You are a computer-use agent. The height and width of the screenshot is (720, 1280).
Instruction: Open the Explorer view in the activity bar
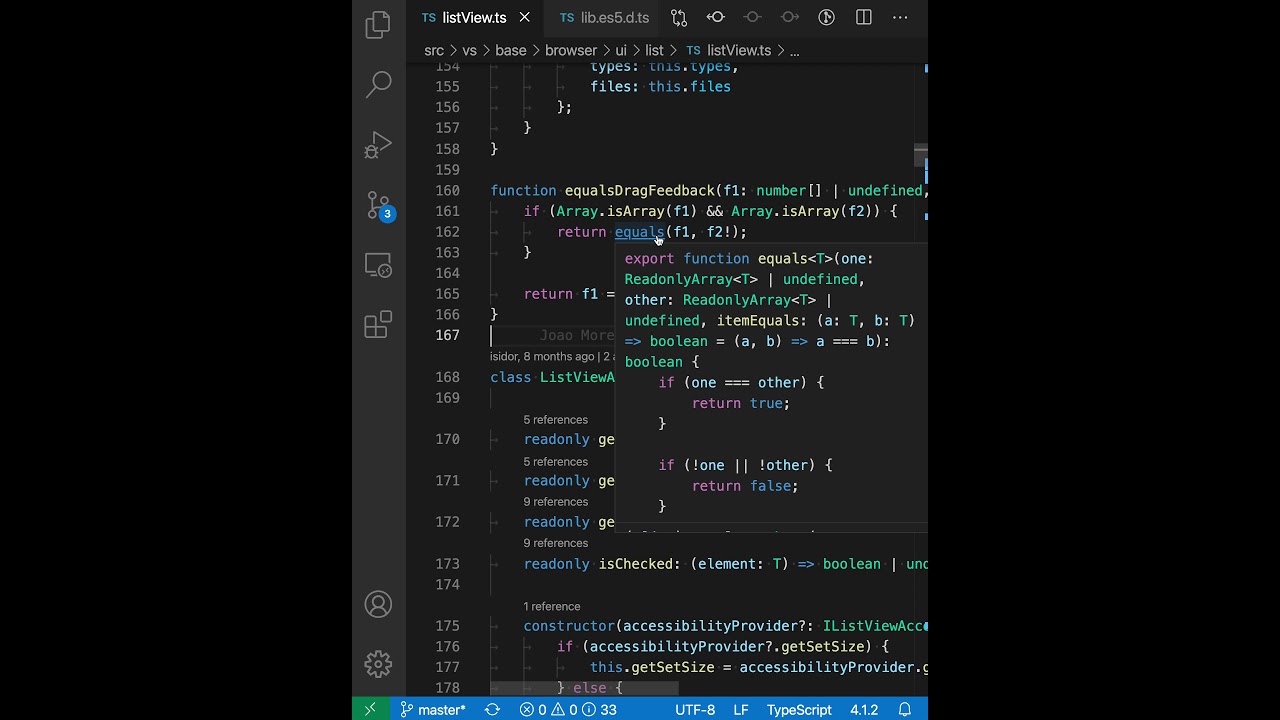click(x=378, y=25)
